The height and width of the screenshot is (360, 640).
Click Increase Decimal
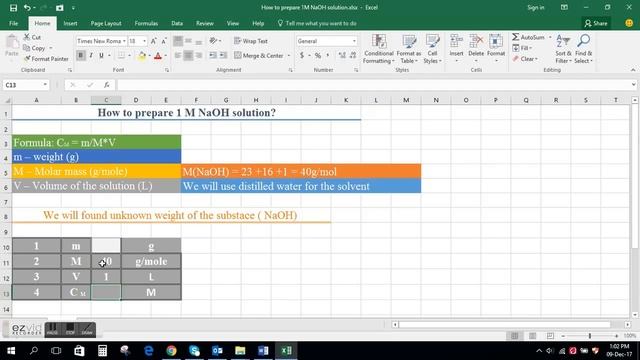[342, 56]
